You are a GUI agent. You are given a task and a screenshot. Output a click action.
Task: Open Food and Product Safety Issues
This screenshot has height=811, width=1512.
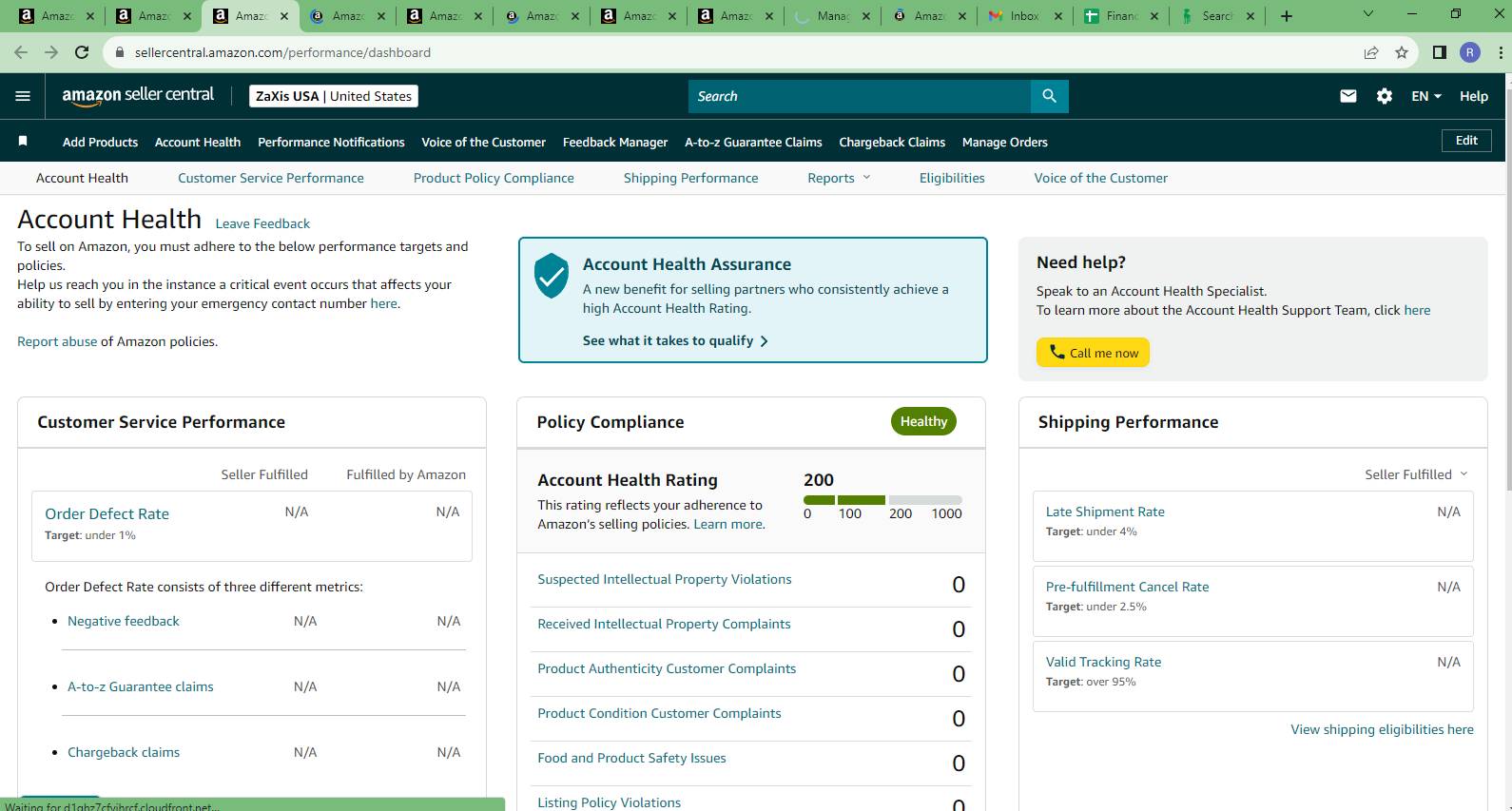(x=631, y=758)
